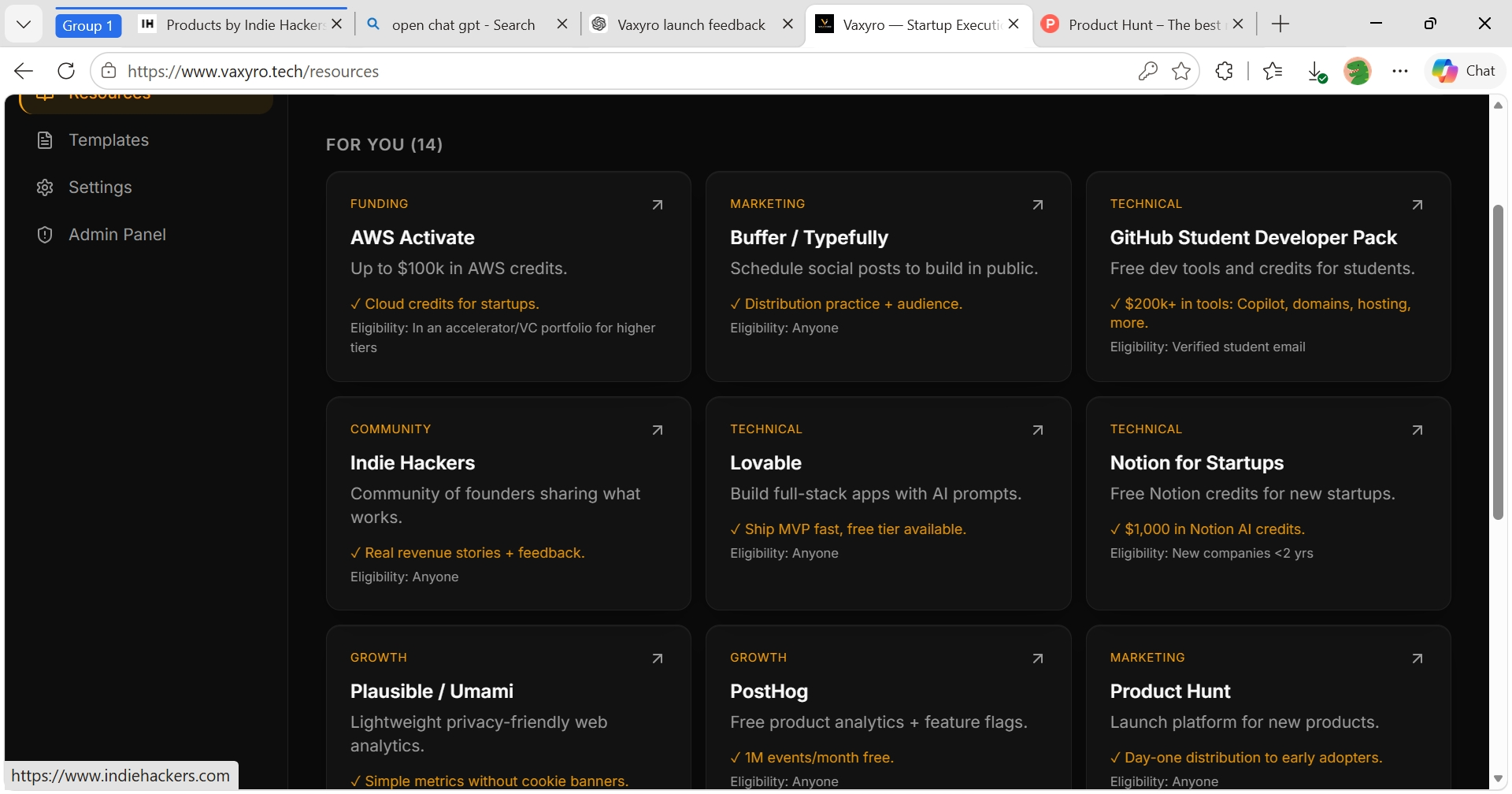Close the Vaxyro launch feedback tab
1512x794 pixels.
click(787, 24)
